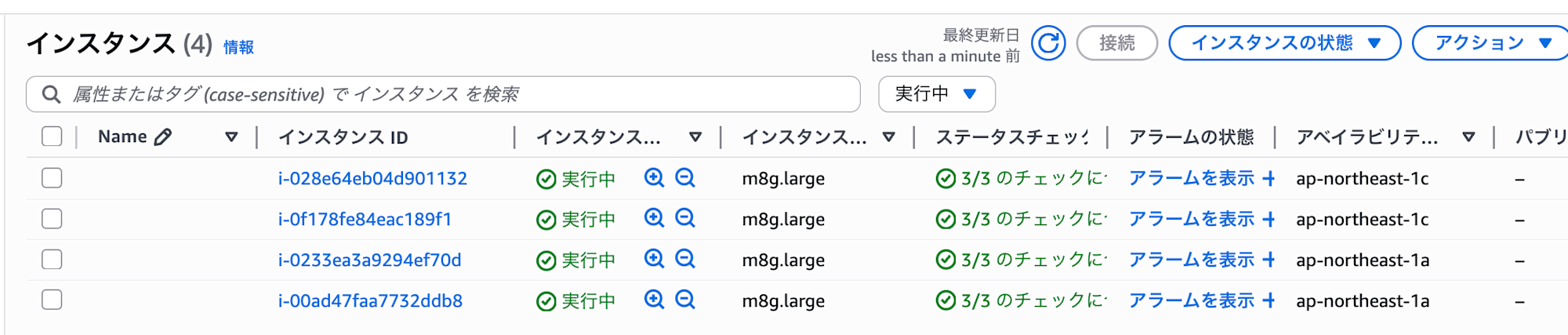Viewport: 1568px width, 335px height.
Task: Click zoom-in filter icon for i-0f178fe84eac189f1
Action: click(654, 219)
